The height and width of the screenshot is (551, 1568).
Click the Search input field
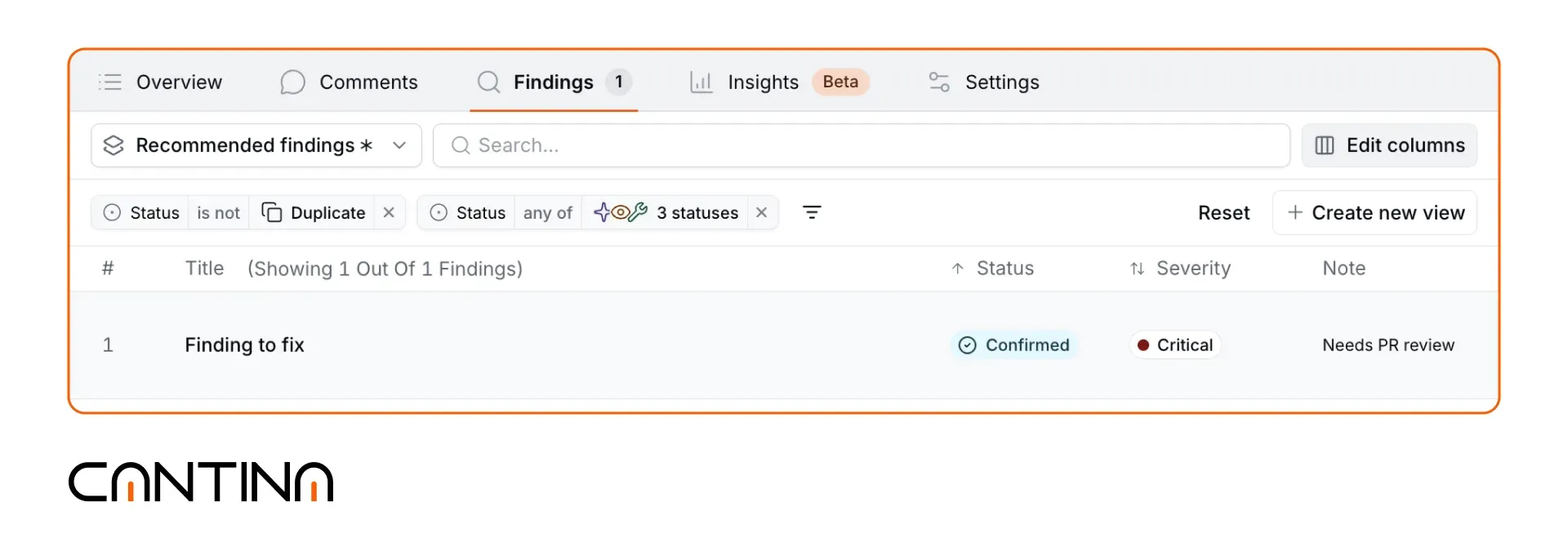click(x=862, y=145)
